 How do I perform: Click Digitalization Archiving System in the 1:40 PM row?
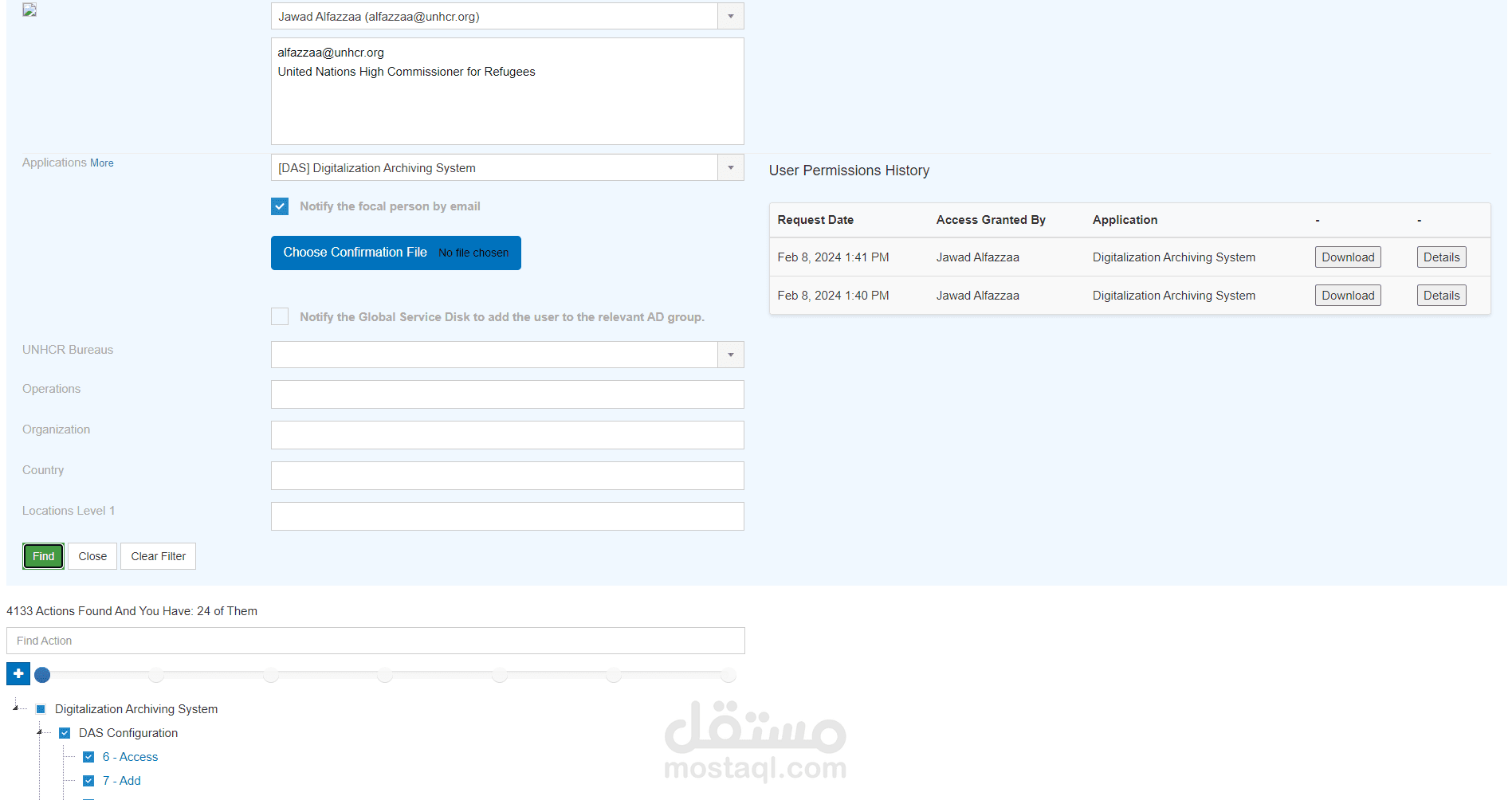tap(1173, 296)
